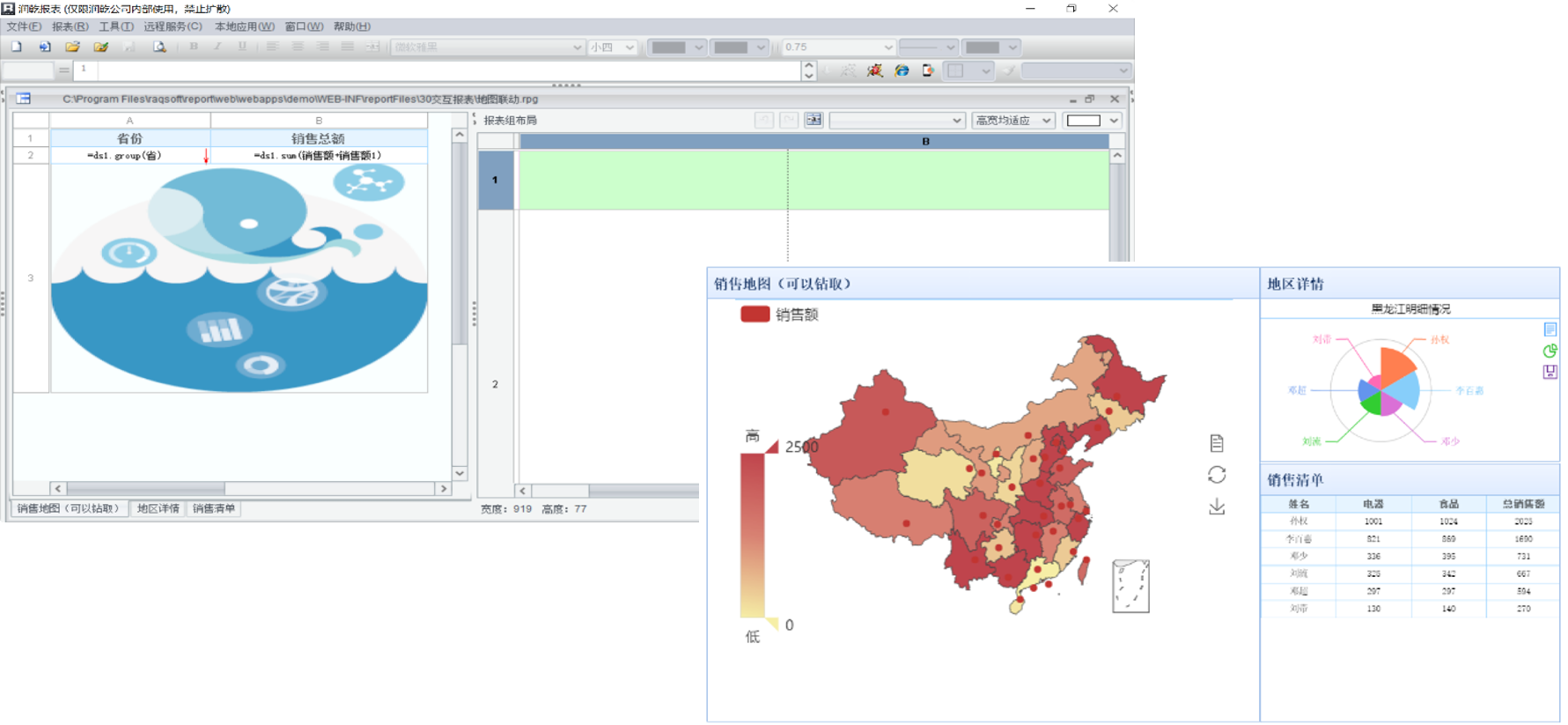
Task: Click the new report file icon
Action: tap(17, 47)
